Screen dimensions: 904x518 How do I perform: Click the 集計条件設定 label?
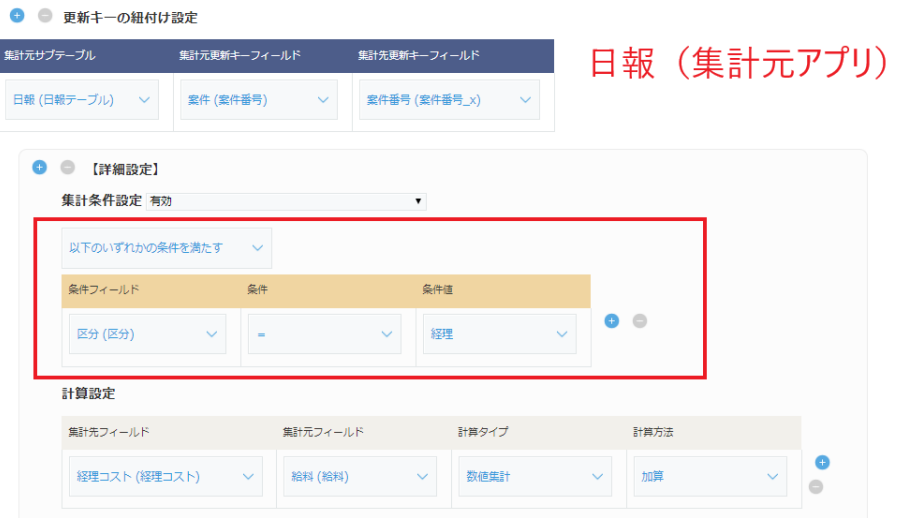(101, 201)
